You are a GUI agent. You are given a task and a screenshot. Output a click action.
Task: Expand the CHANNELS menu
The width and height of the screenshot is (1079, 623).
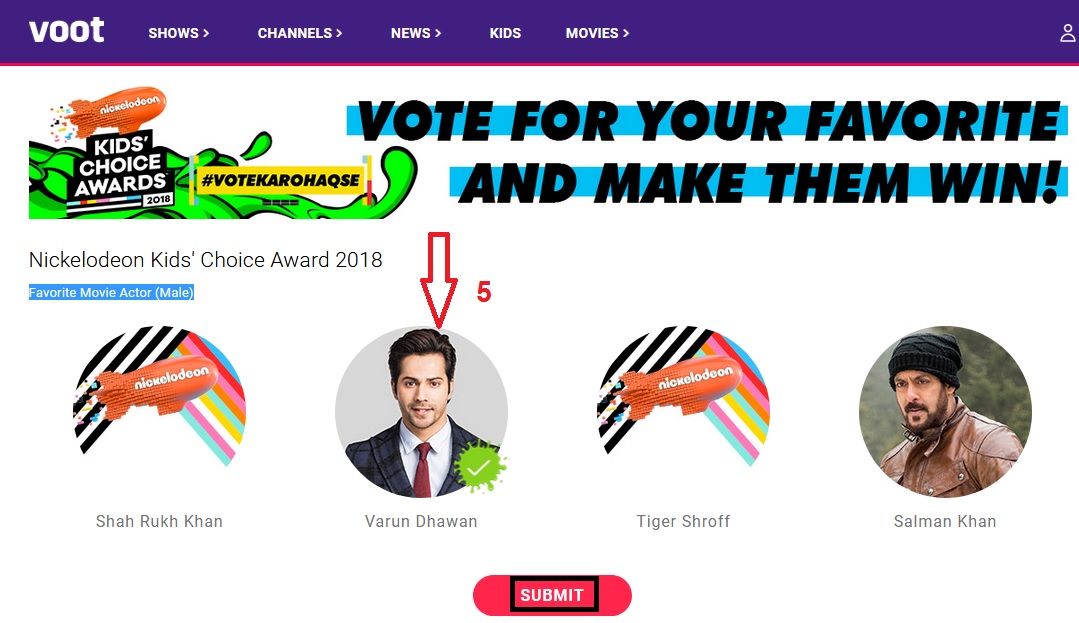click(x=300, y=33)
